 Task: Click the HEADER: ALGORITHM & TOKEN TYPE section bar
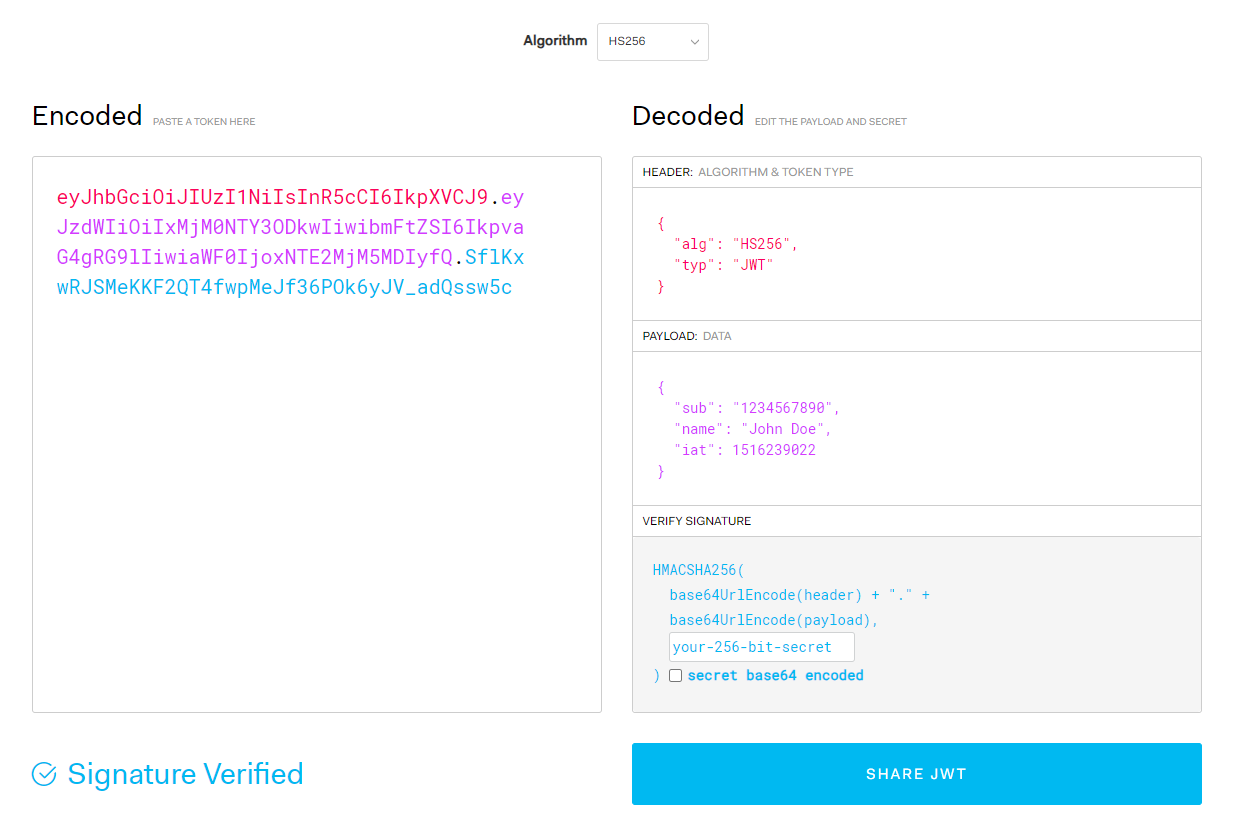coord(915,171)
